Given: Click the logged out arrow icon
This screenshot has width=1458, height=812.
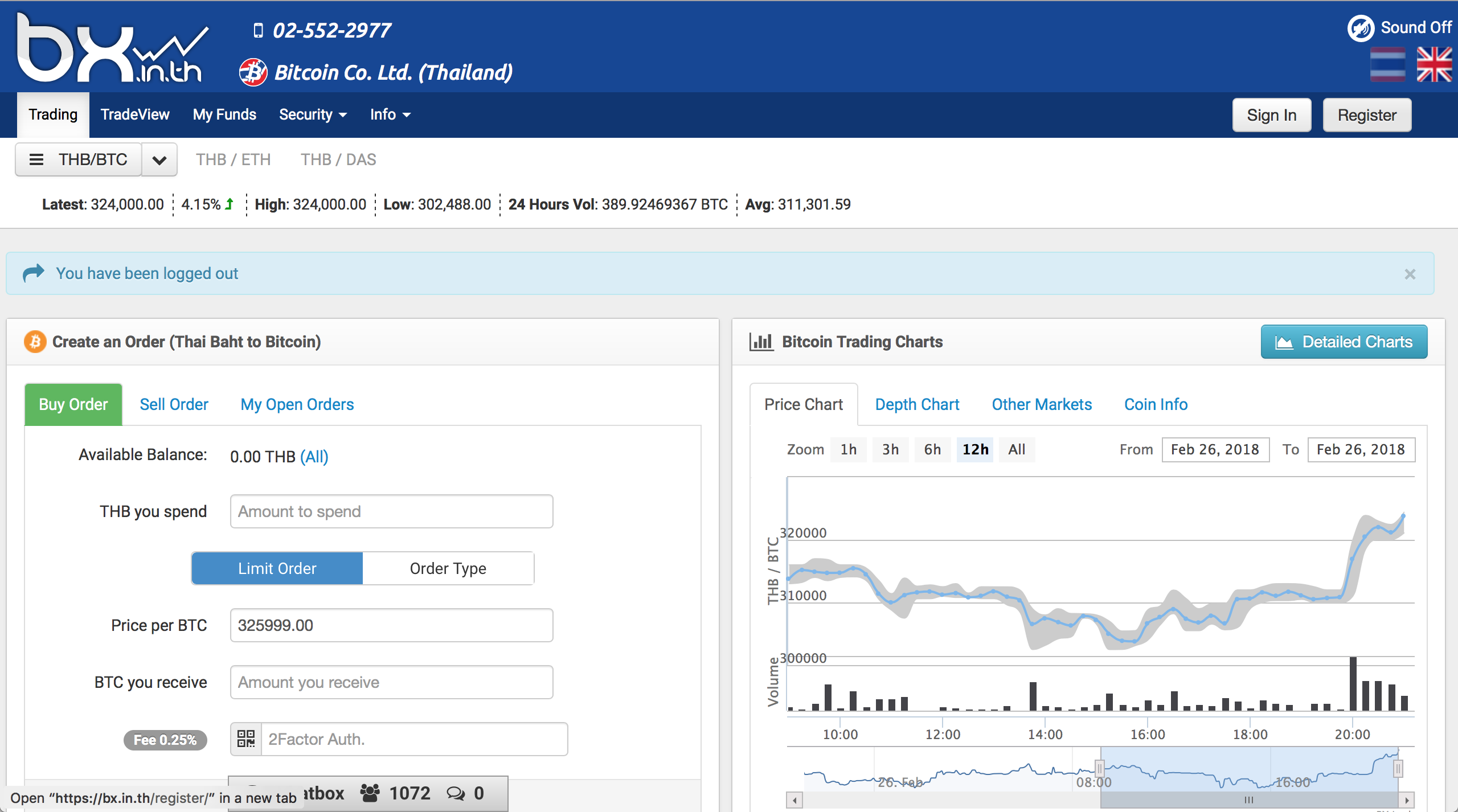Looking at the screenshot, I should 33,273.
